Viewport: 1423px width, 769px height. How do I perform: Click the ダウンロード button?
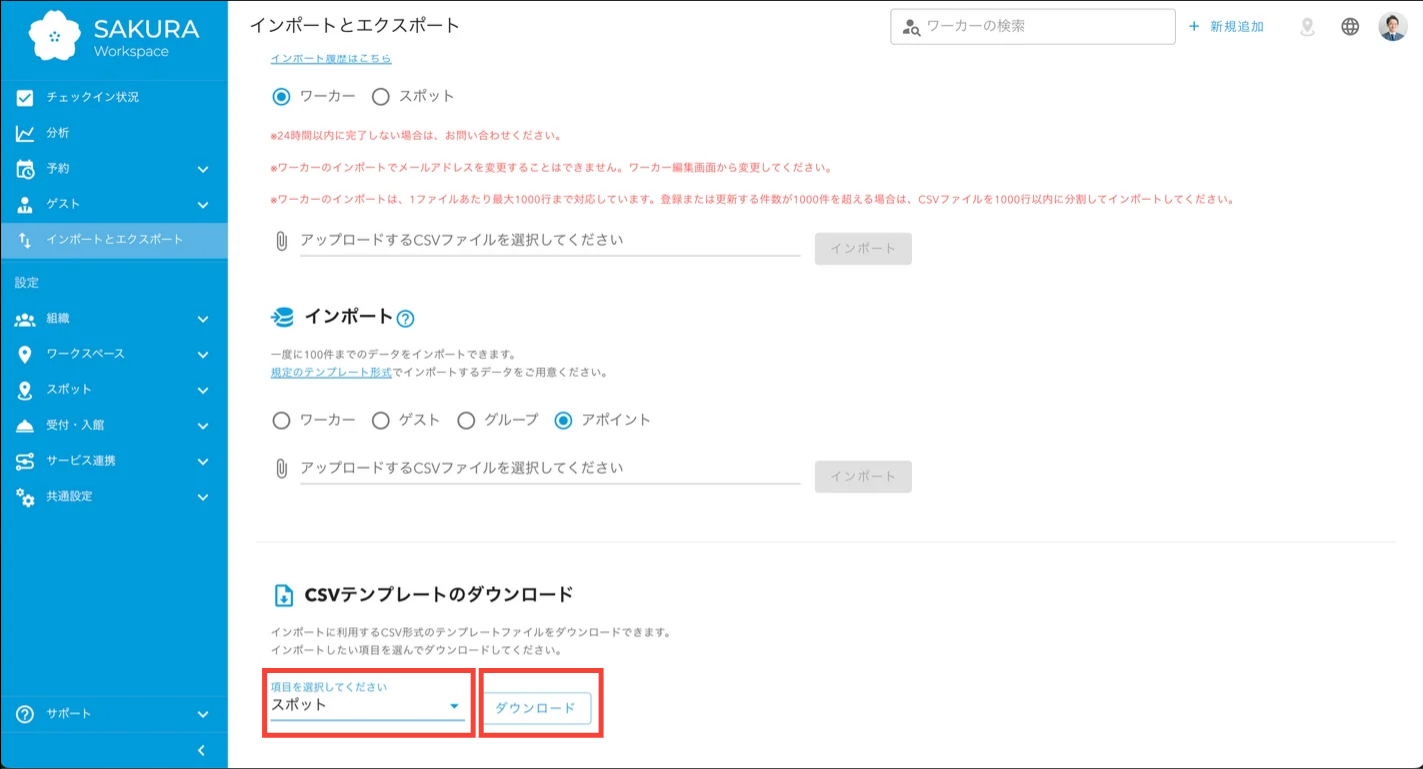click(536, 708)
